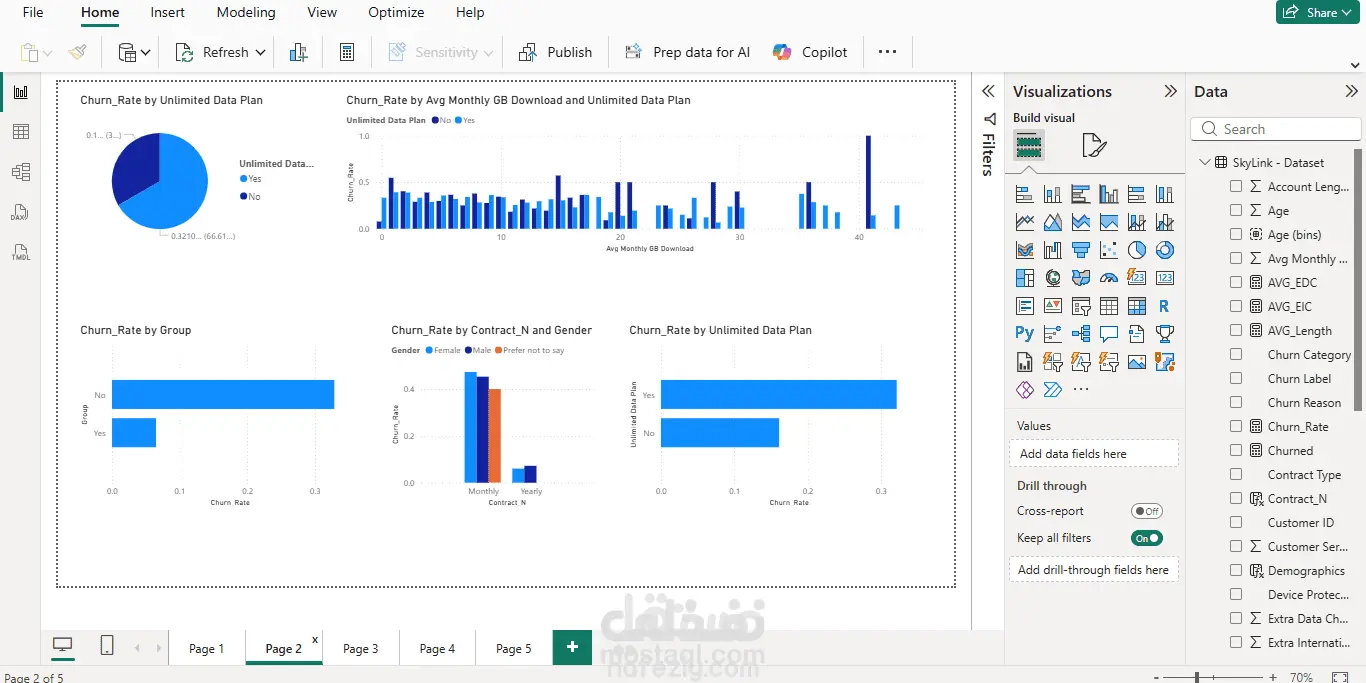
Task: Select the Python visual icon
Action: (x=1024, y=334)
